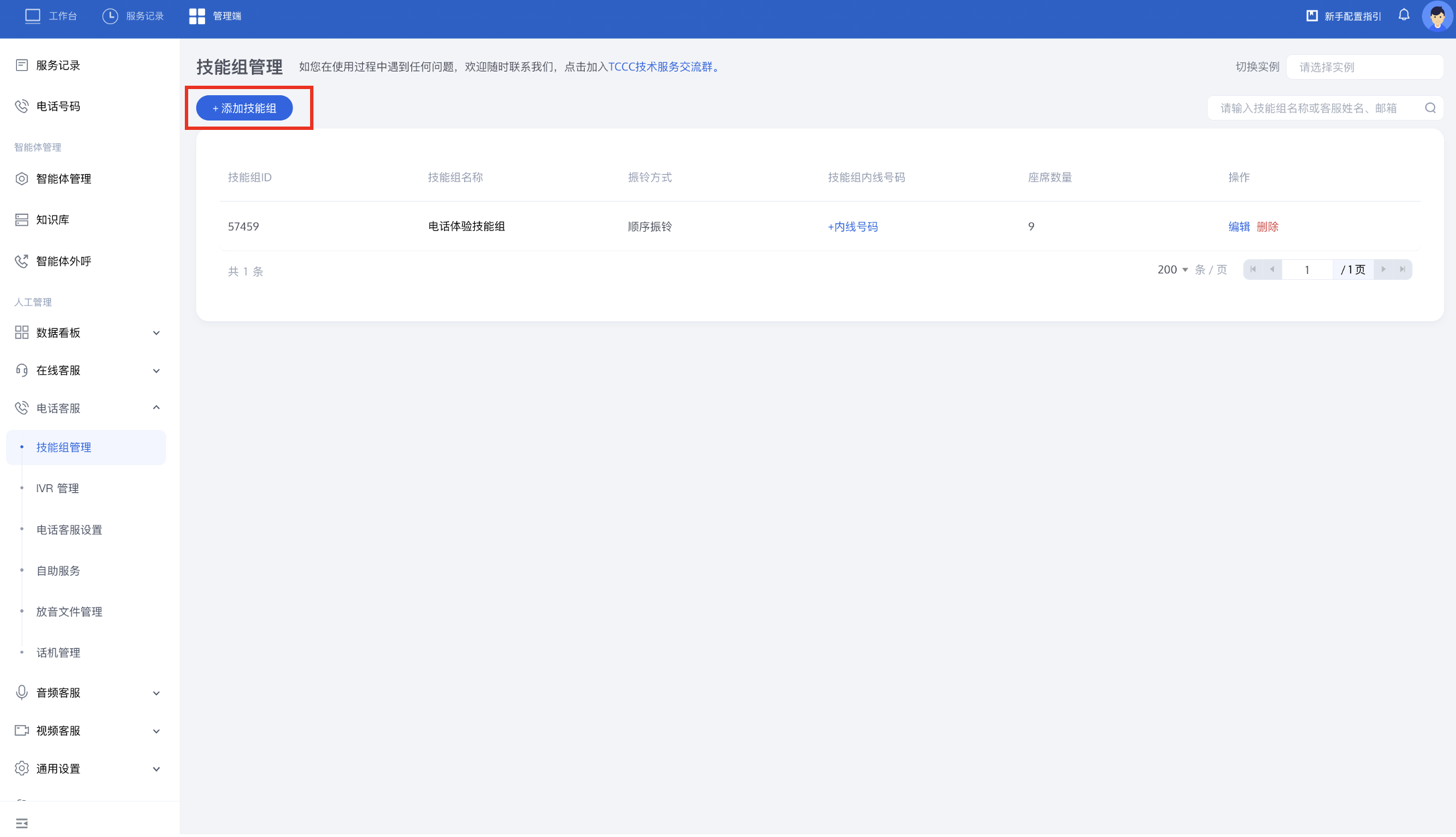This screenshot has width=1456, height=837.
Task: Open the 请选择实例 instance selector
Action: click(x=1364, y=67)
